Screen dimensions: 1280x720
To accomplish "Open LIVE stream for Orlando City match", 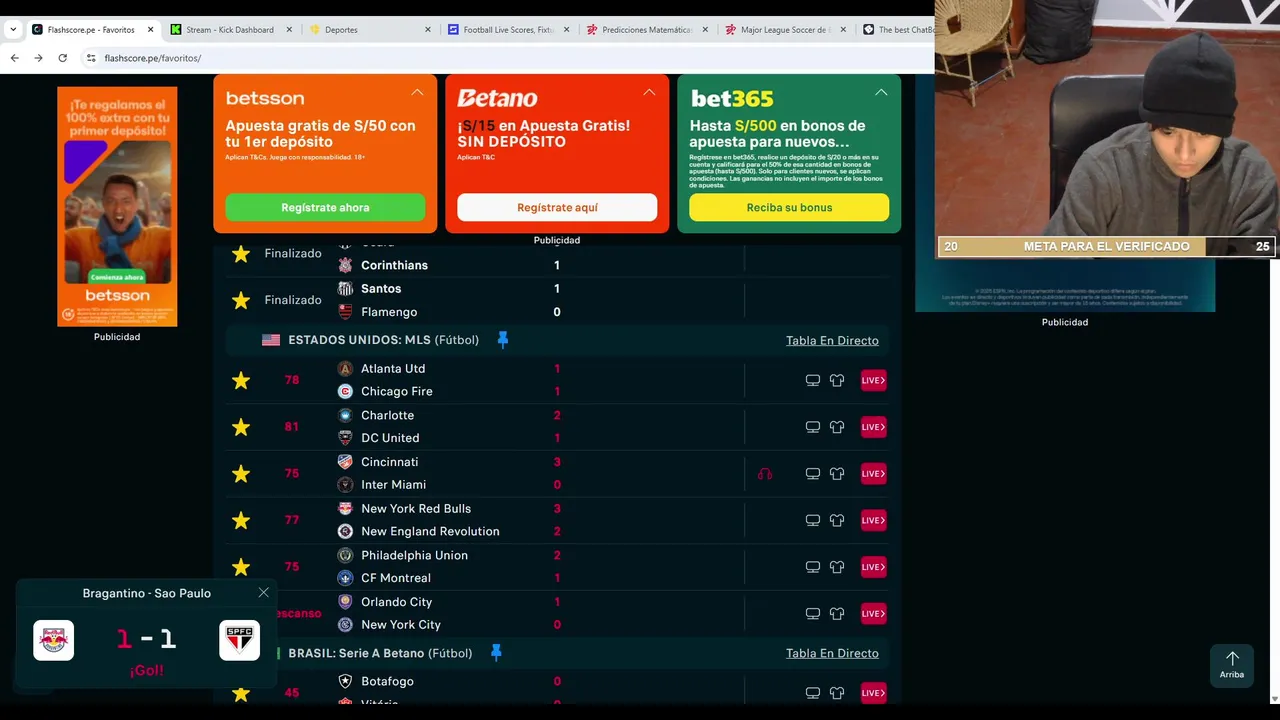I will (x=873, y=613).
